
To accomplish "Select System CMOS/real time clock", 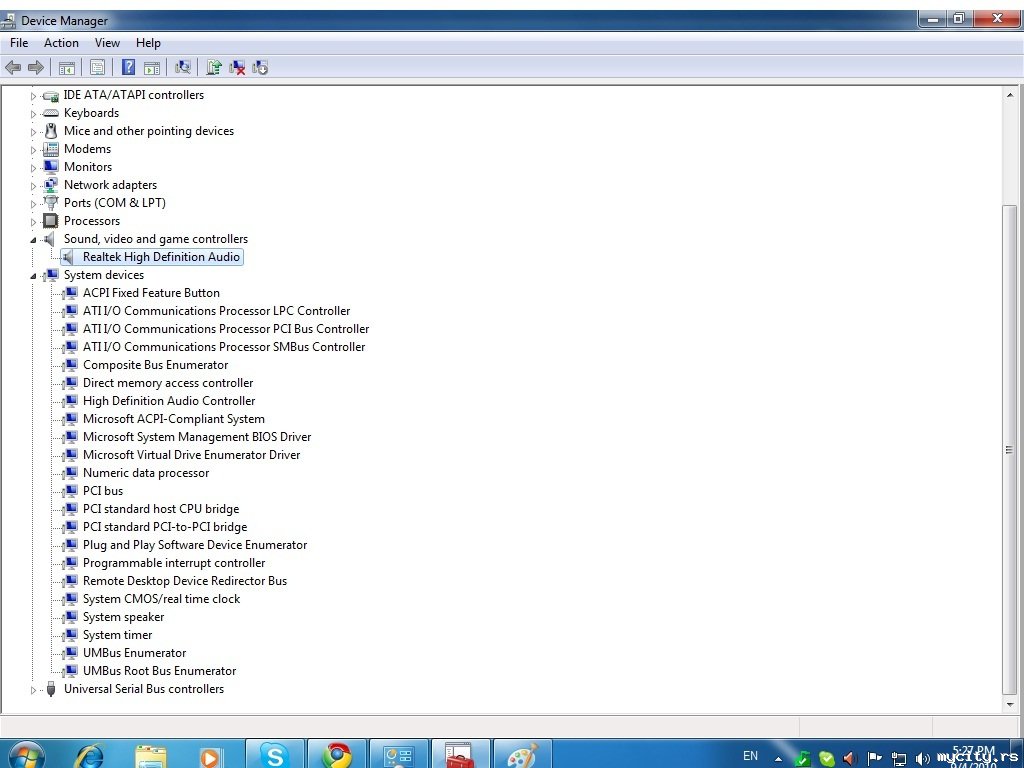I will (161, 599).
